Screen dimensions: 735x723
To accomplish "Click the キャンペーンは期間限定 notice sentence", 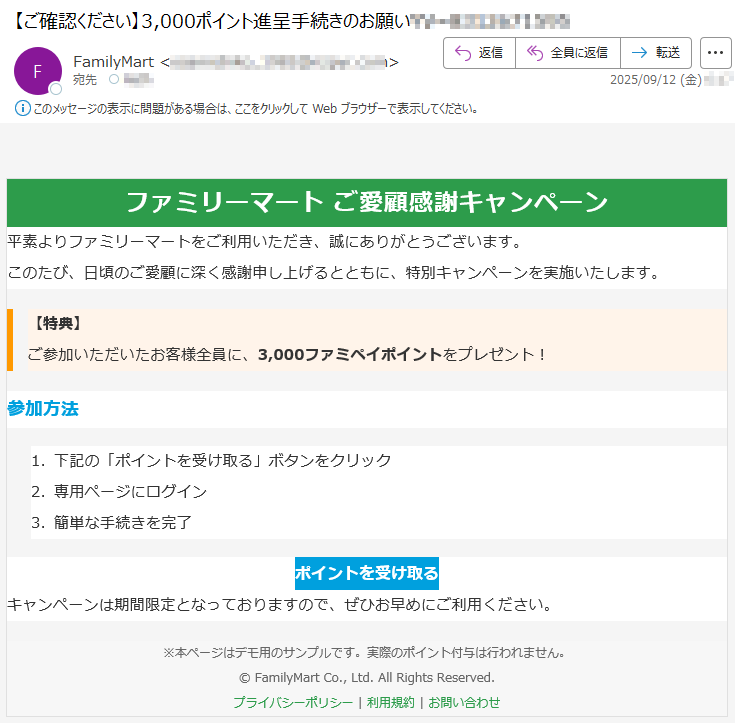I will point(280,604).
